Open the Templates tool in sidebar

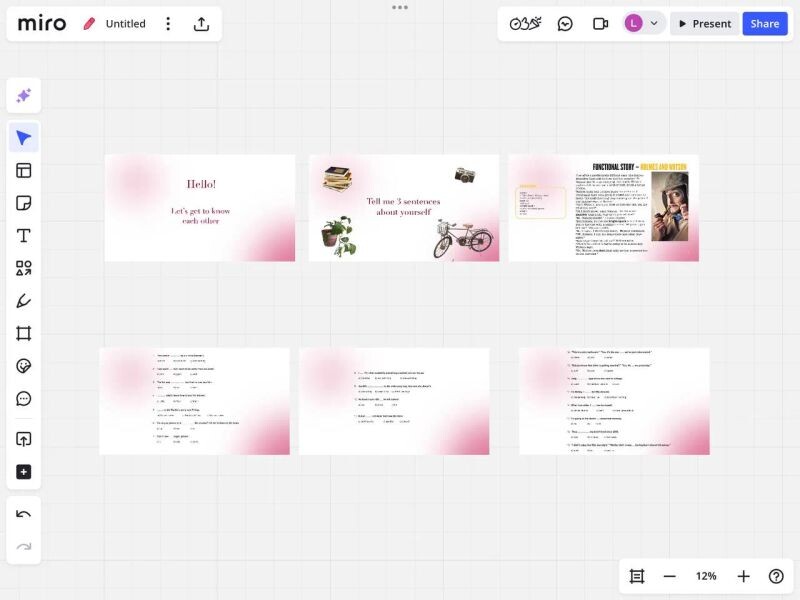(x=24, y=170)
